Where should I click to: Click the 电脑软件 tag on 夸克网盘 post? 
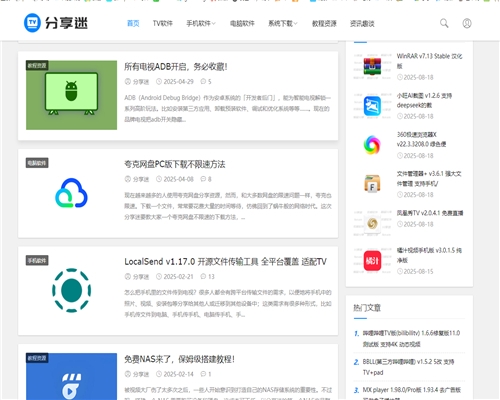37,163
